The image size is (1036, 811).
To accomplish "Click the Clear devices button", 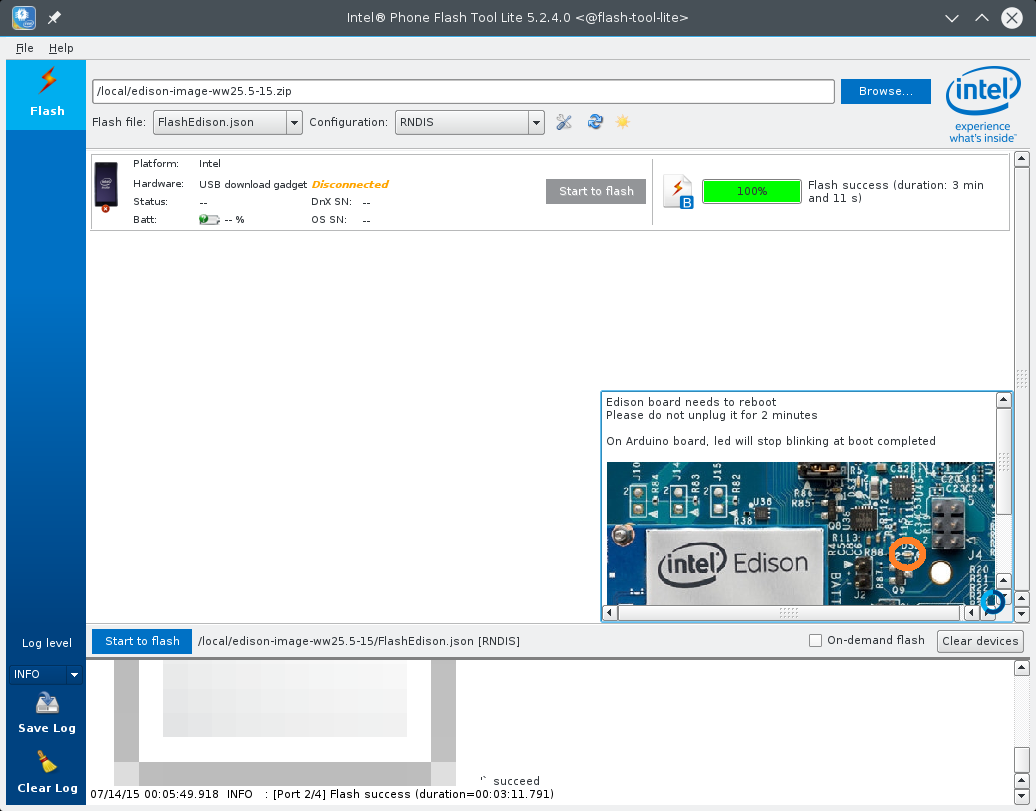I will point(980,641).
